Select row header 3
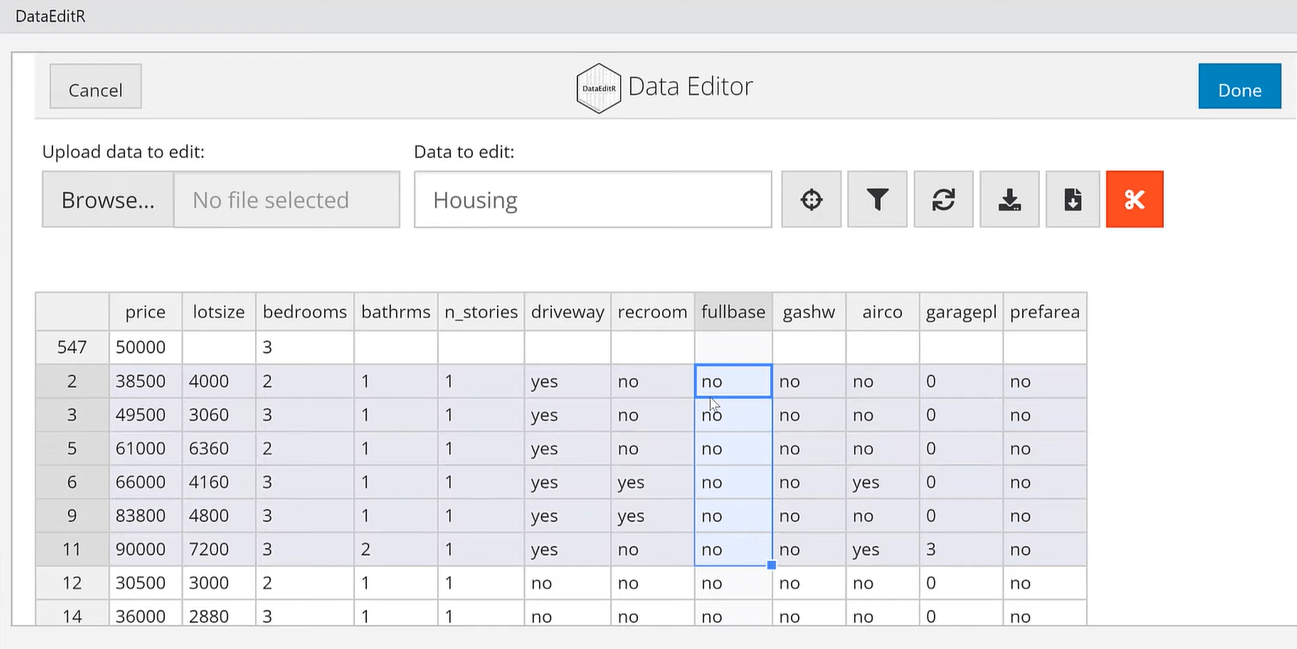 pos(72,415)
